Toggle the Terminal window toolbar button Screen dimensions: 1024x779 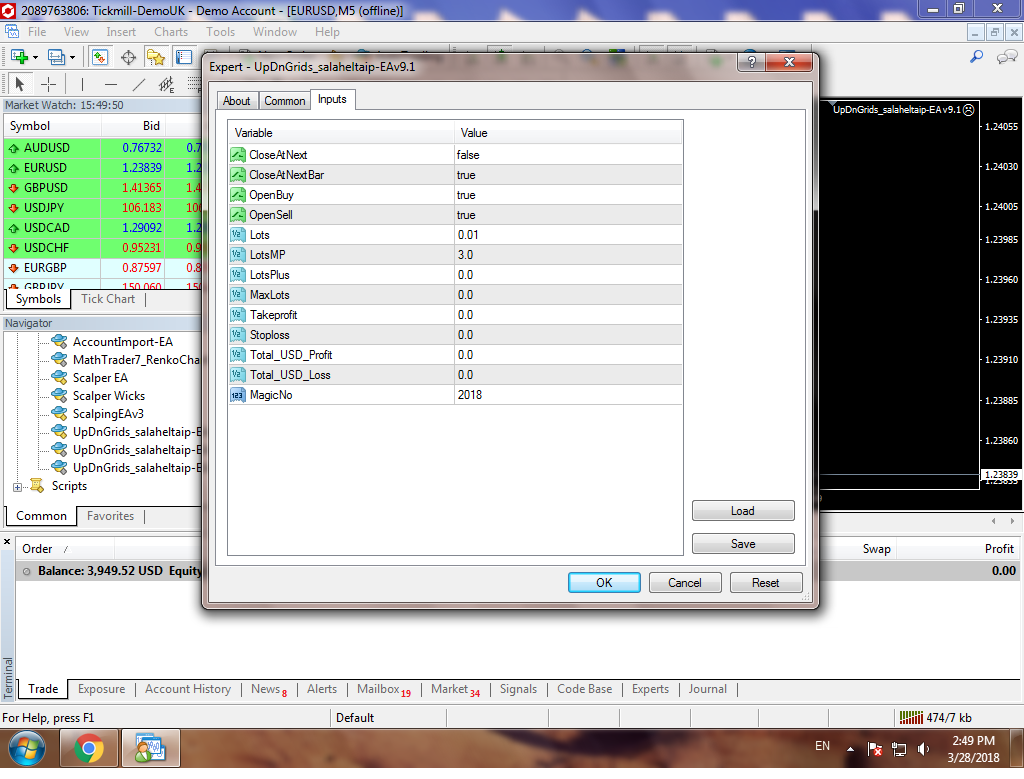(x=184, y=57)
